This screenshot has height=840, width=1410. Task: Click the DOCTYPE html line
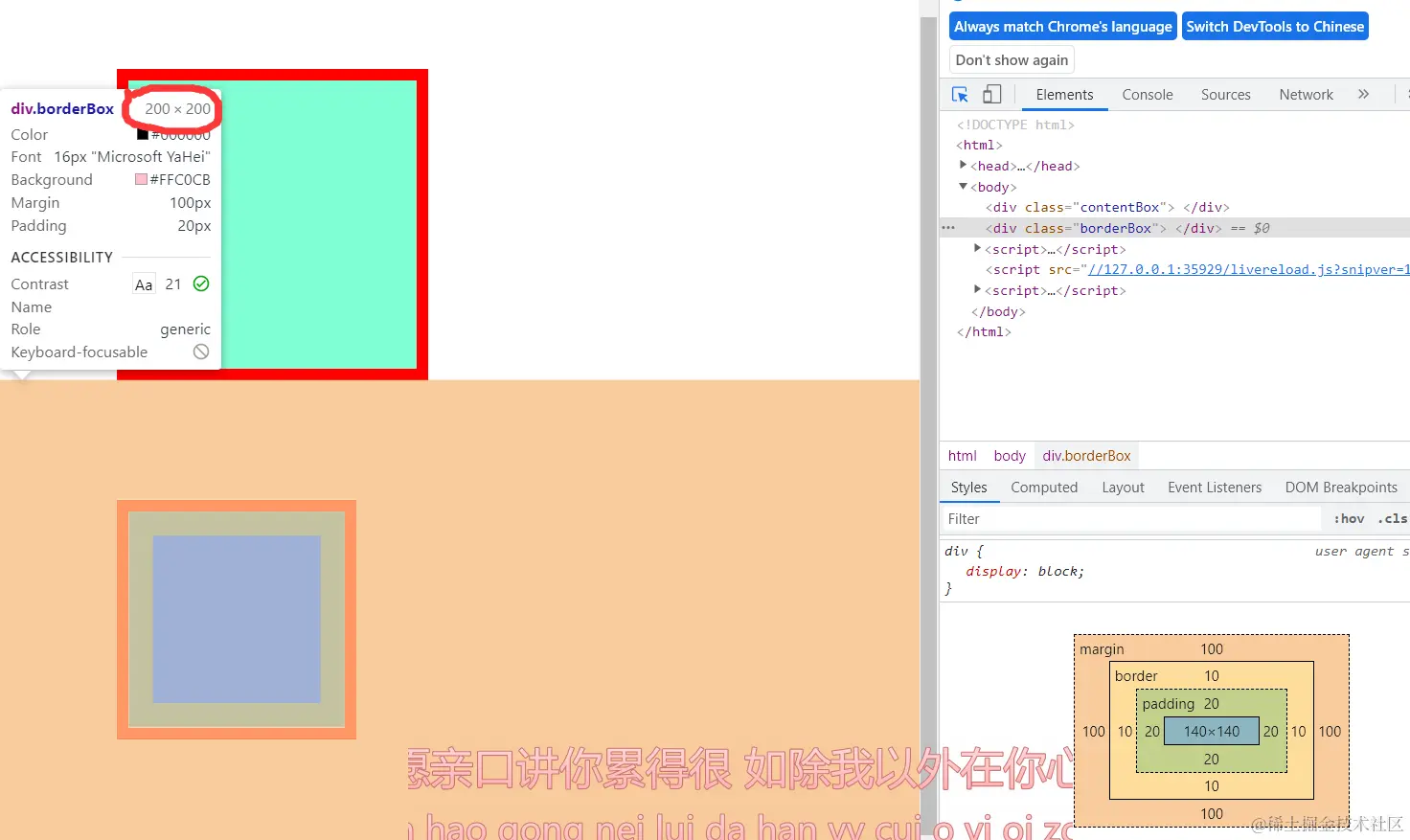pos(1015,125)
